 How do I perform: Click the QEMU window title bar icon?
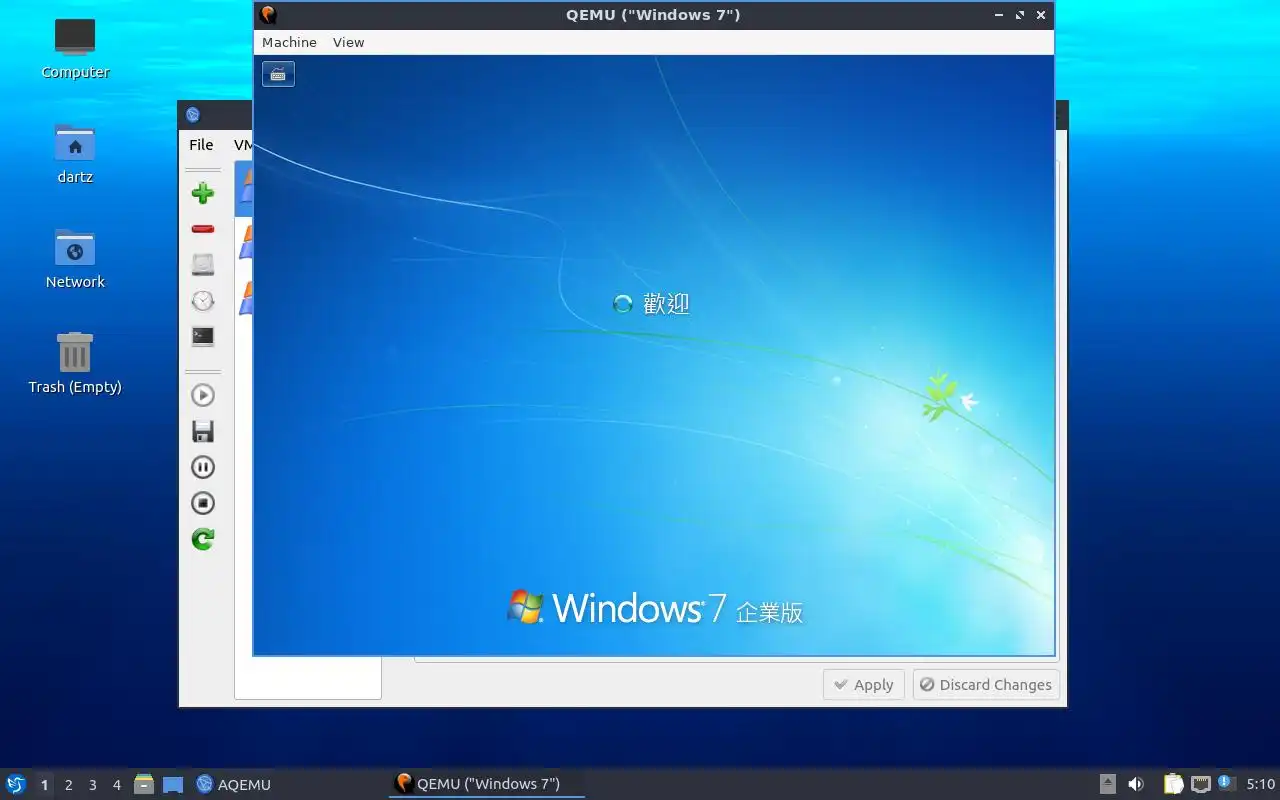[x=267, y=14]
